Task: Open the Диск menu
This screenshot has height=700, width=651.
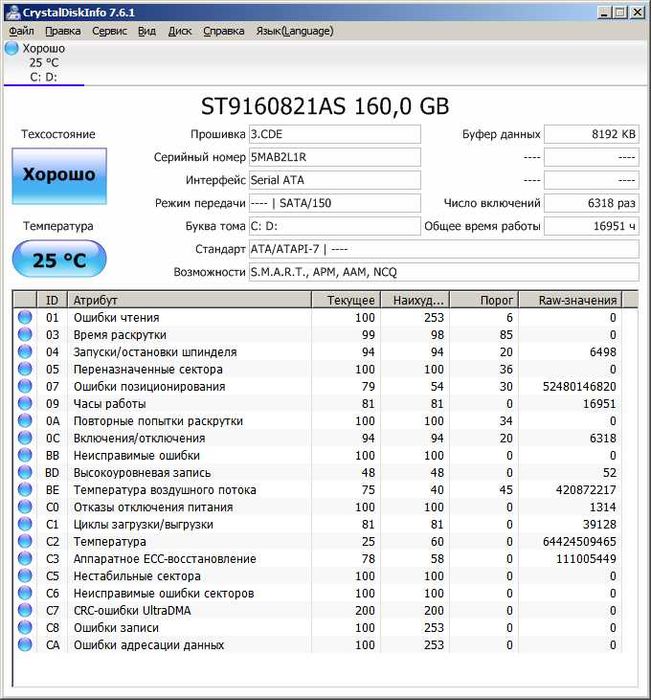Action: (x=179, y=31)
